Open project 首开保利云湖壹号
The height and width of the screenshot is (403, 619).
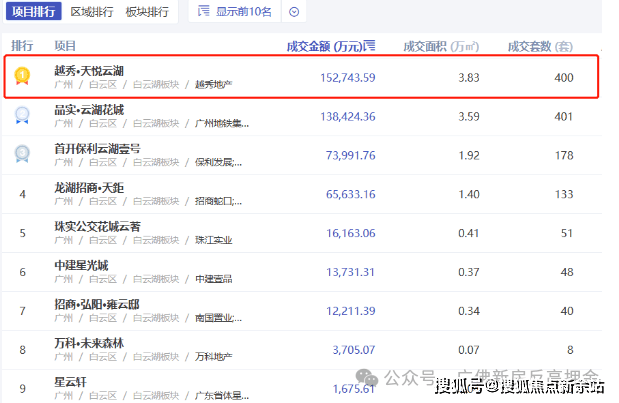[97, 148]
